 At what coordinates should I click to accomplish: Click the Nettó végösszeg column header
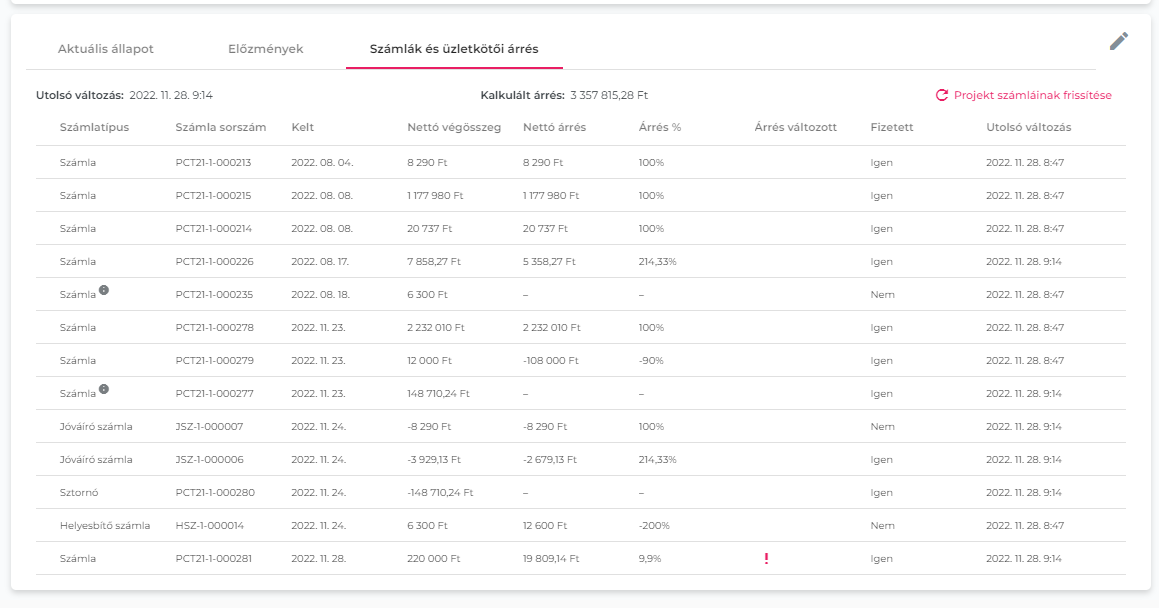454,127
